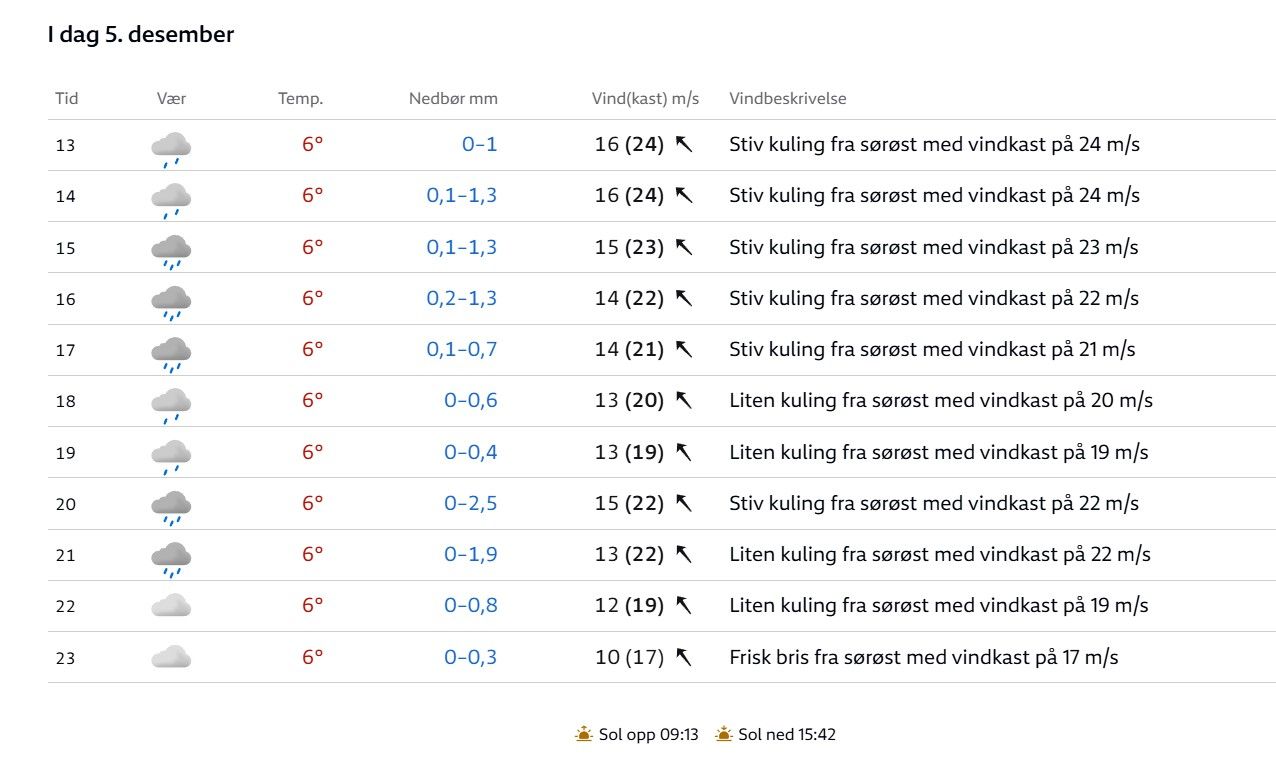Click the Vind(kast) m/s column header
Image resolution: width=1276 pixels, height=762 pixels.
pyautogui.click(x=645, y=98)
